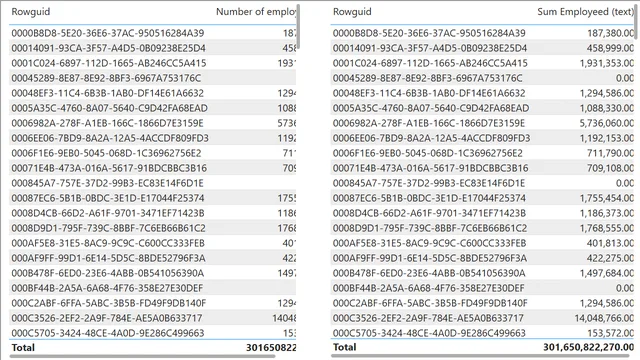This screenshot has width=640, height=360.
Task: Click value 187,380.00 in right table
Action: coord(610,33)
